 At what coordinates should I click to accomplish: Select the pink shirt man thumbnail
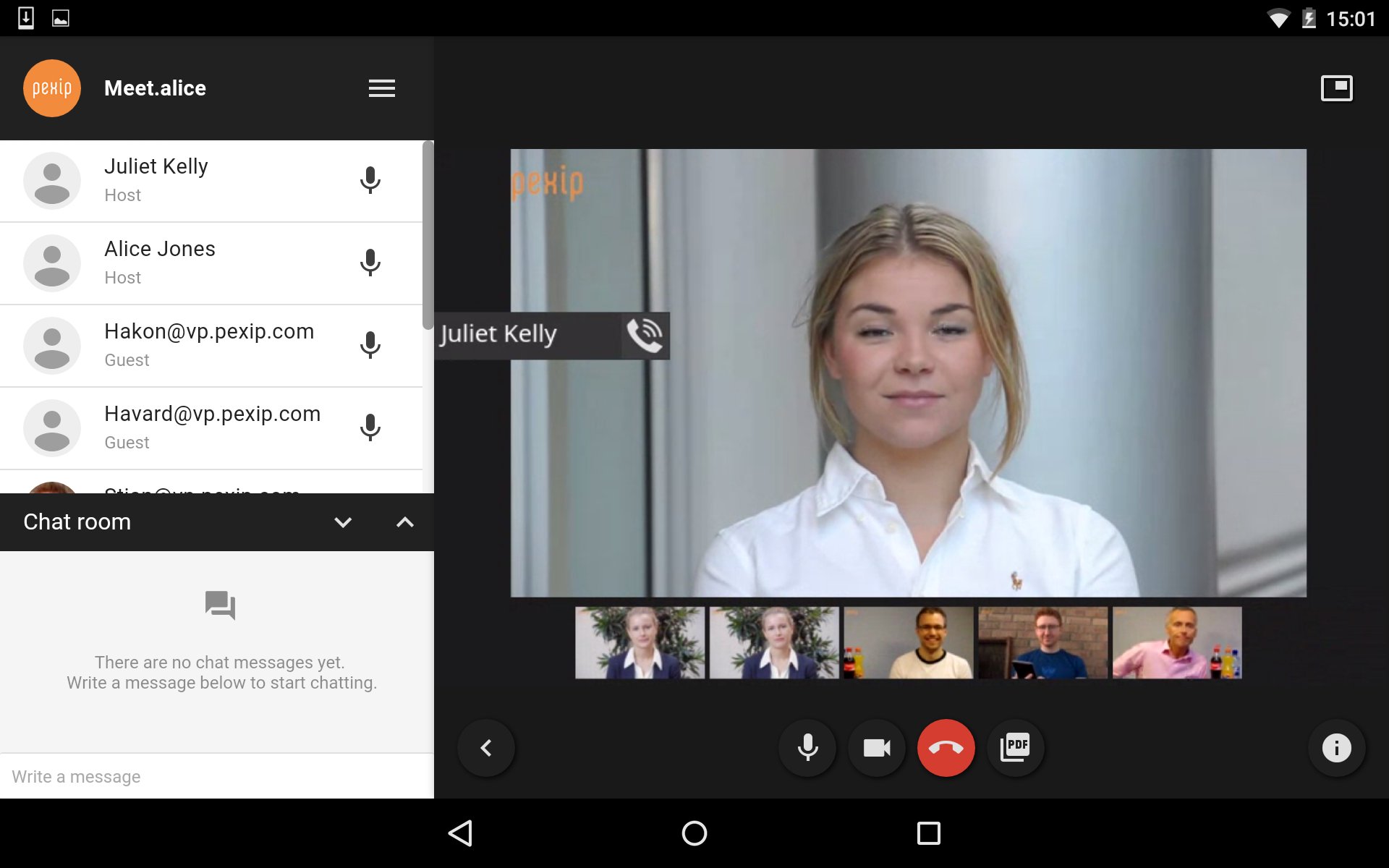1176,642
